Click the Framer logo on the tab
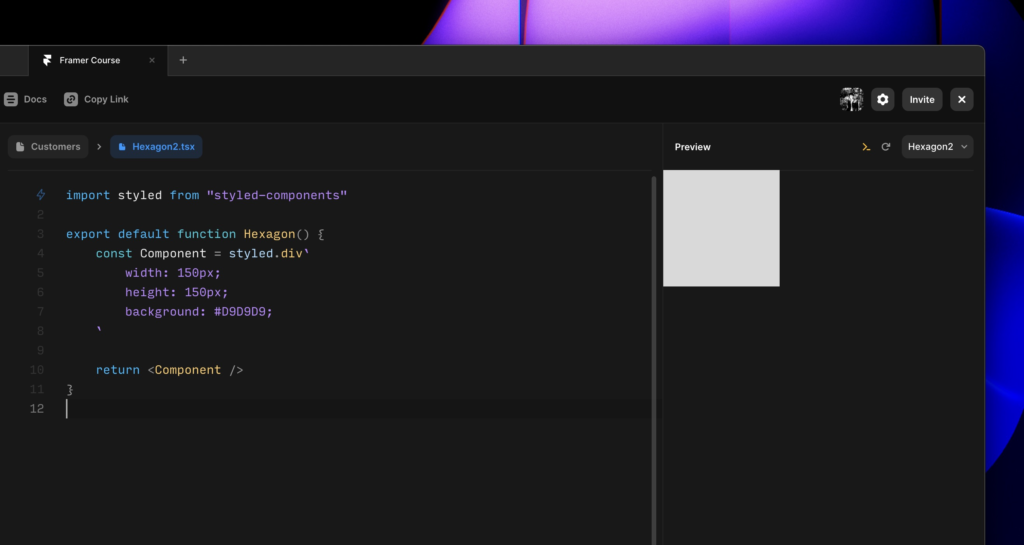Image resolution: width=1024 pixels, height=545 pixels. coord(47,60)
